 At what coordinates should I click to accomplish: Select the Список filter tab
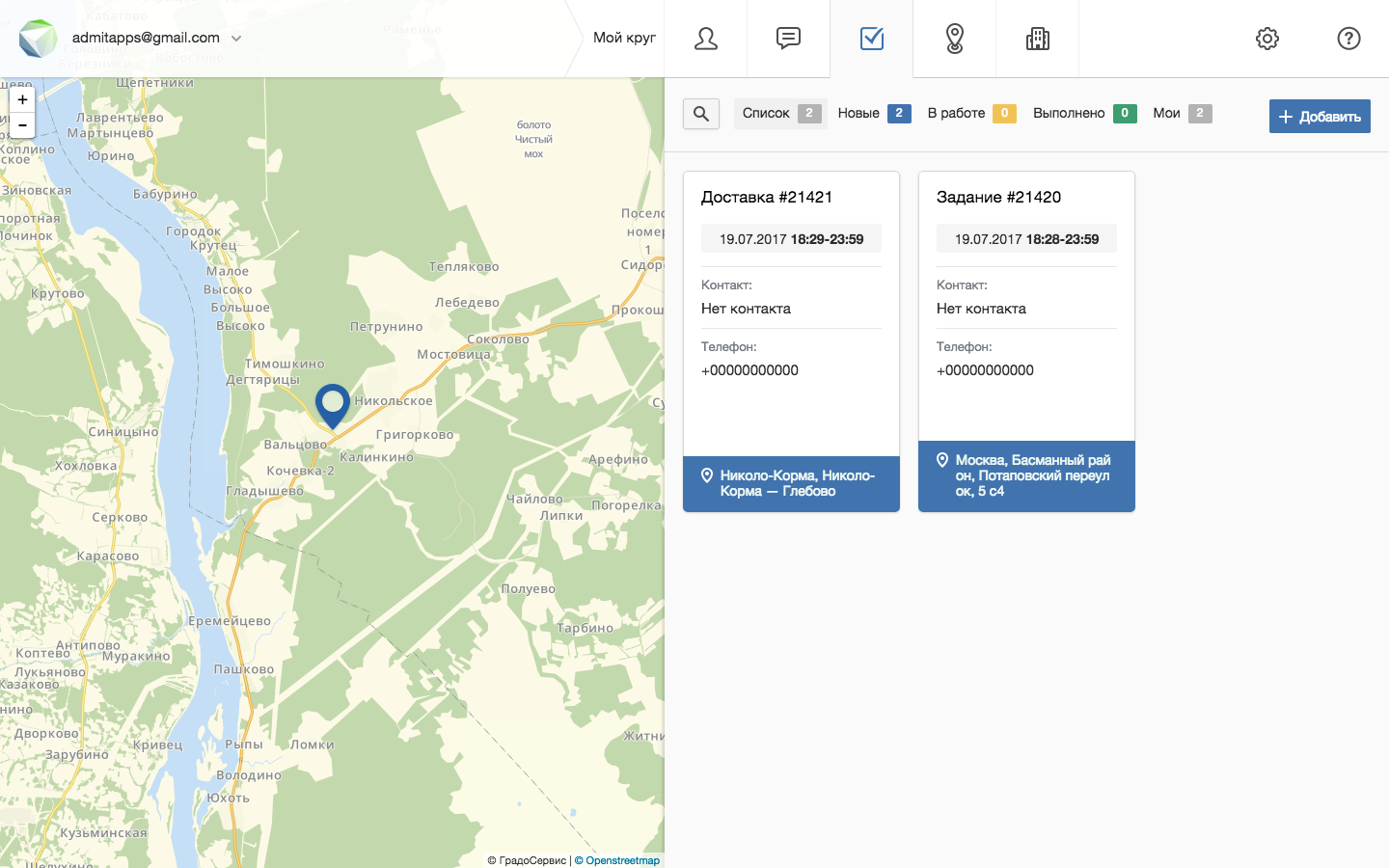tap(780, 113)
